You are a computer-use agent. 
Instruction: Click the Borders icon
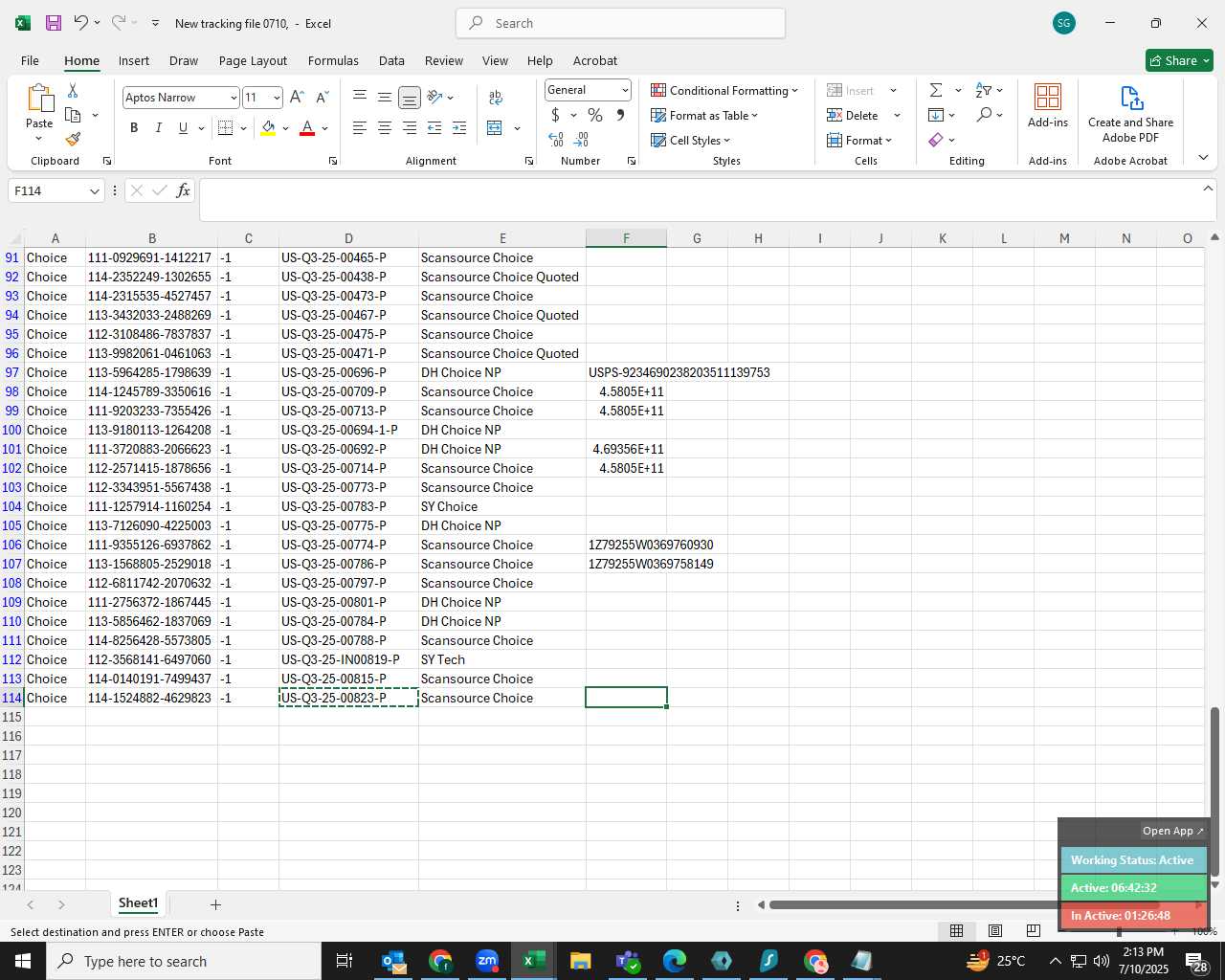pyautogui.click(x=226, y=127)
